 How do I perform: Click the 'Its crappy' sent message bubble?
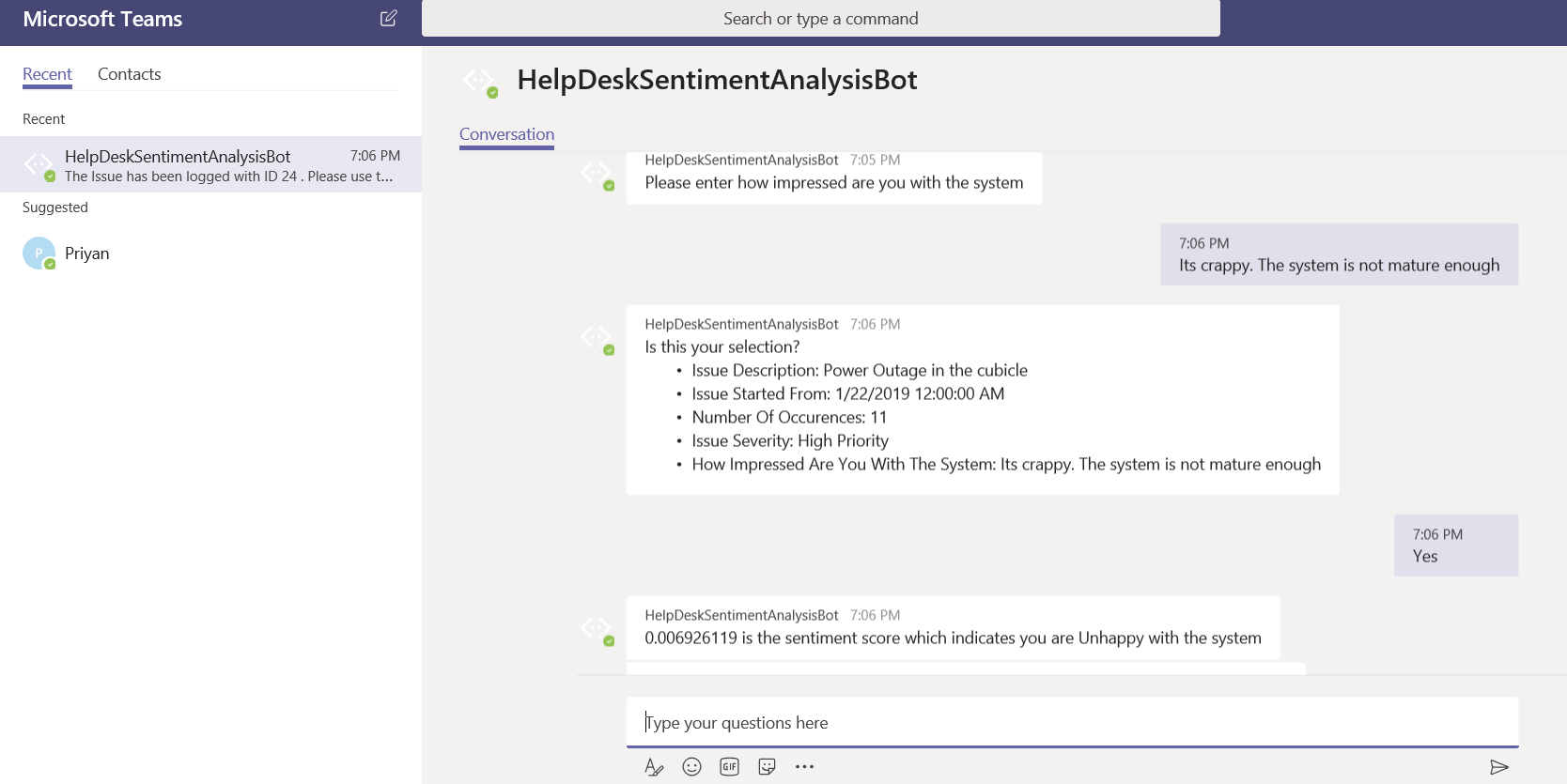[x=1339, y=254]
